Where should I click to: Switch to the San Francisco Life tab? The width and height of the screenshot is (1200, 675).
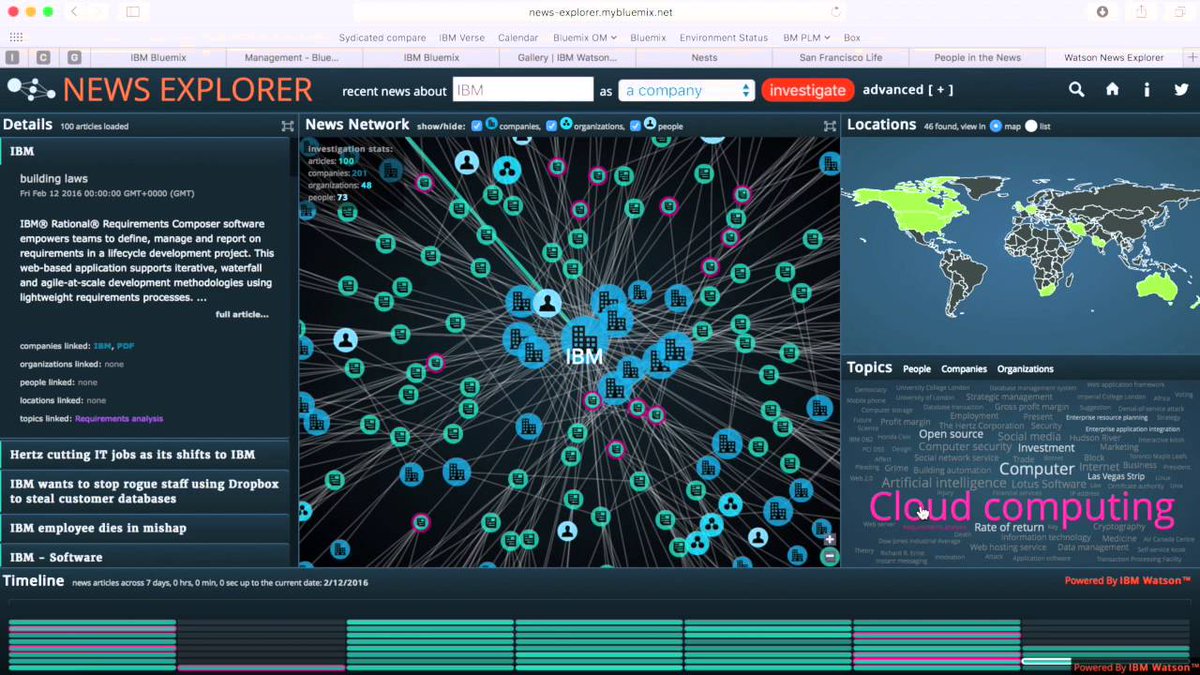point(841,58)
